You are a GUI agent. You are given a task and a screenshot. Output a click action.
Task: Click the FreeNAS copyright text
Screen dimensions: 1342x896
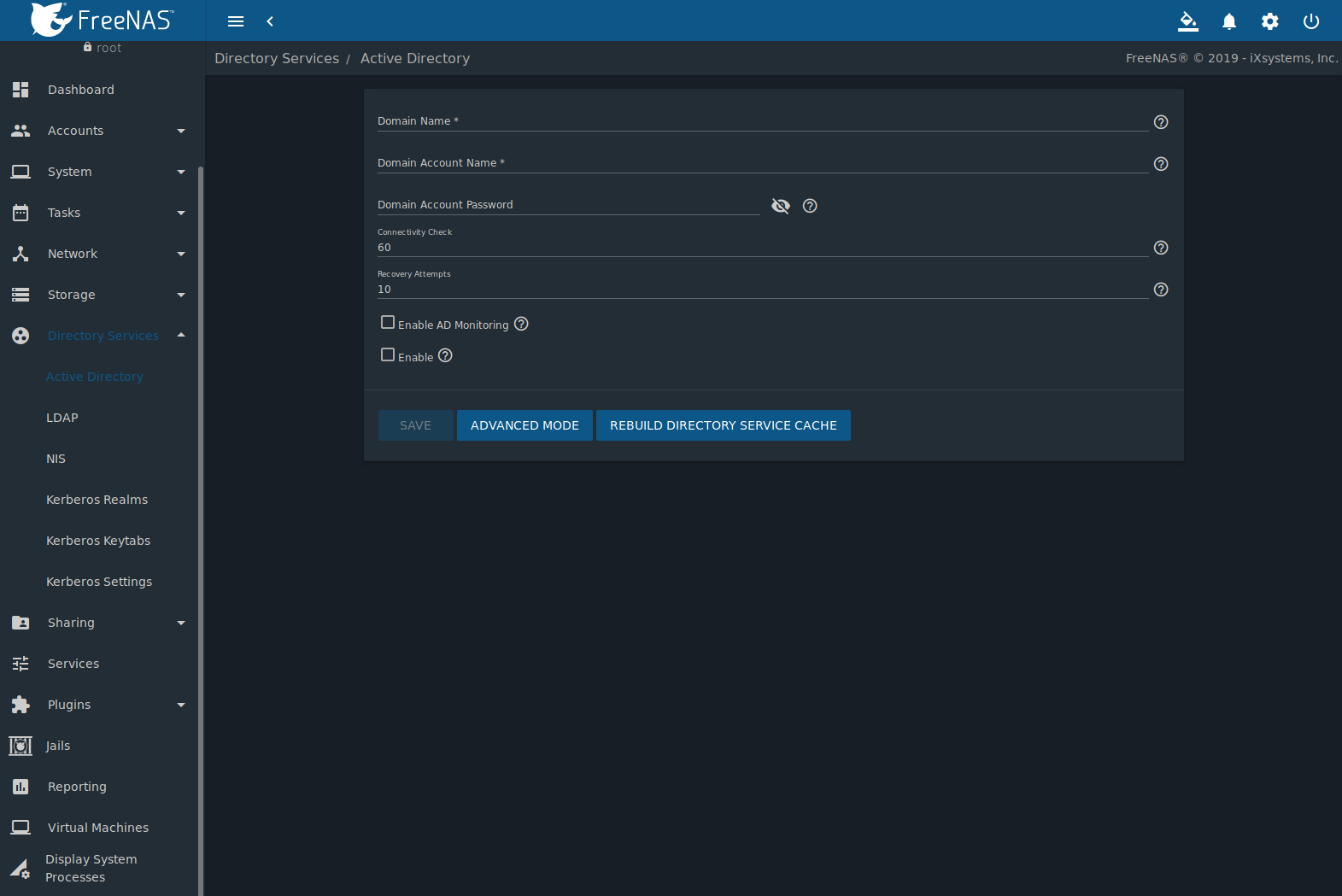coord(1232,58)
